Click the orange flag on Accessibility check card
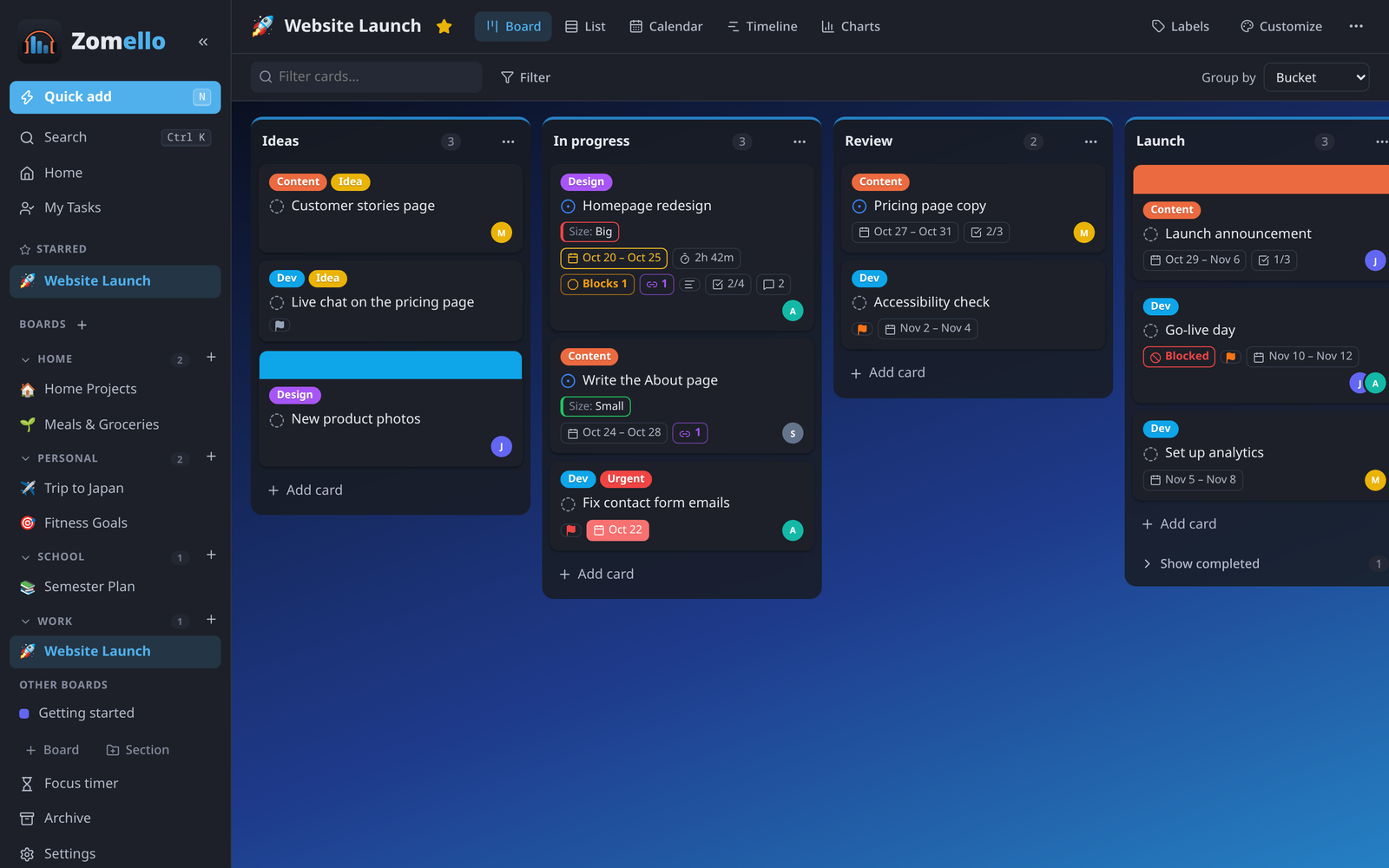The width and height of the screenshot is (1389, 868). (x=862, y=329)
